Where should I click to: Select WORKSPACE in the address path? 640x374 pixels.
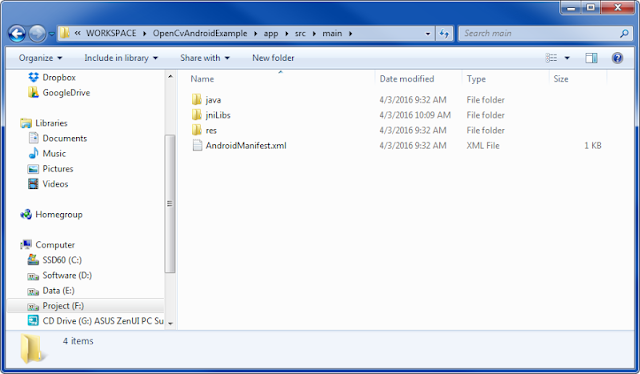[111, 33]
